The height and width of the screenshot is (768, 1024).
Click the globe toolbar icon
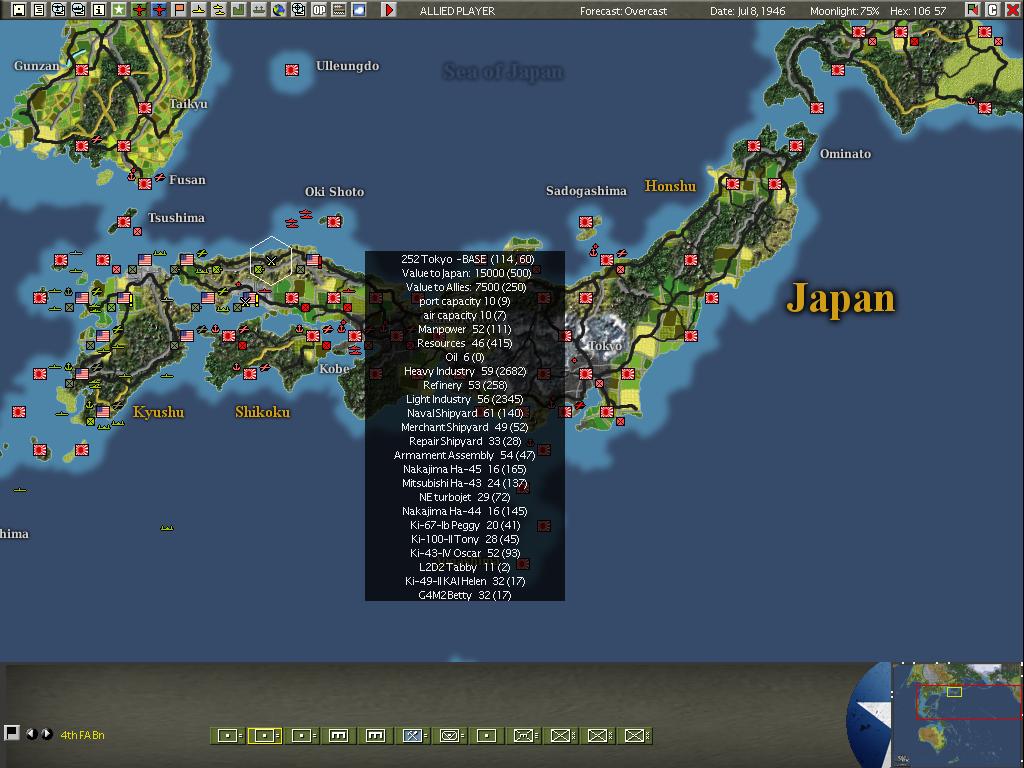279,10
